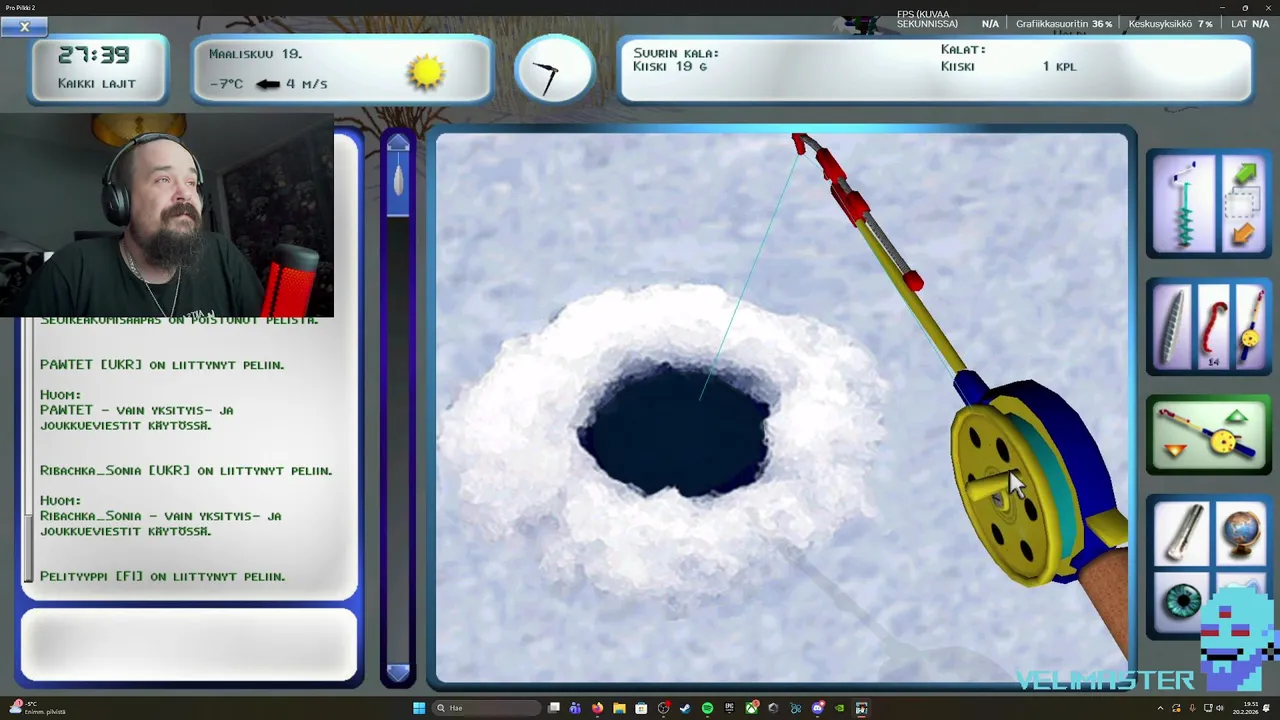
Task: Click the depth gauge up arrow
Action: (398, 143)
